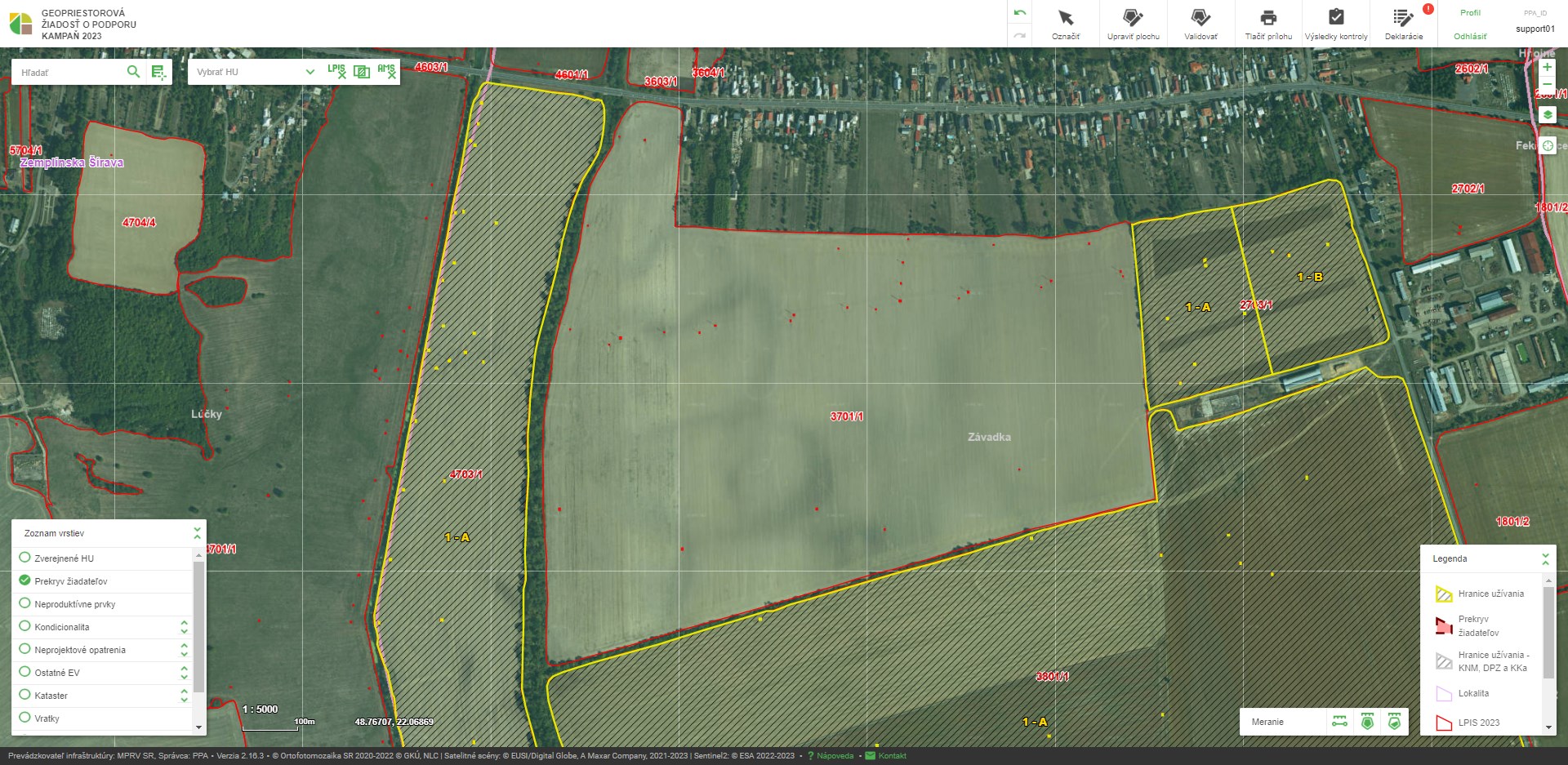This screenshot has height=765, width=1568.
Task: Select the Označiť pointer tool
Action: click(1066, 24)
